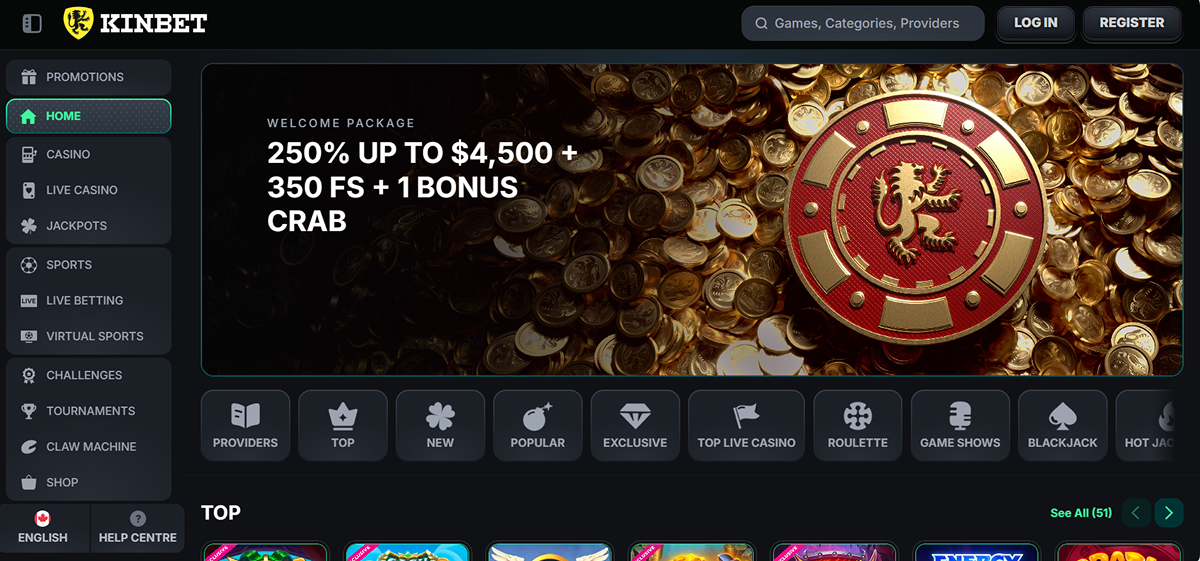Image resolution: width=1200 pixels, height=561 pixels.
Task: Focus the Games, Categories, Providers search field
Action: [863, 24]
